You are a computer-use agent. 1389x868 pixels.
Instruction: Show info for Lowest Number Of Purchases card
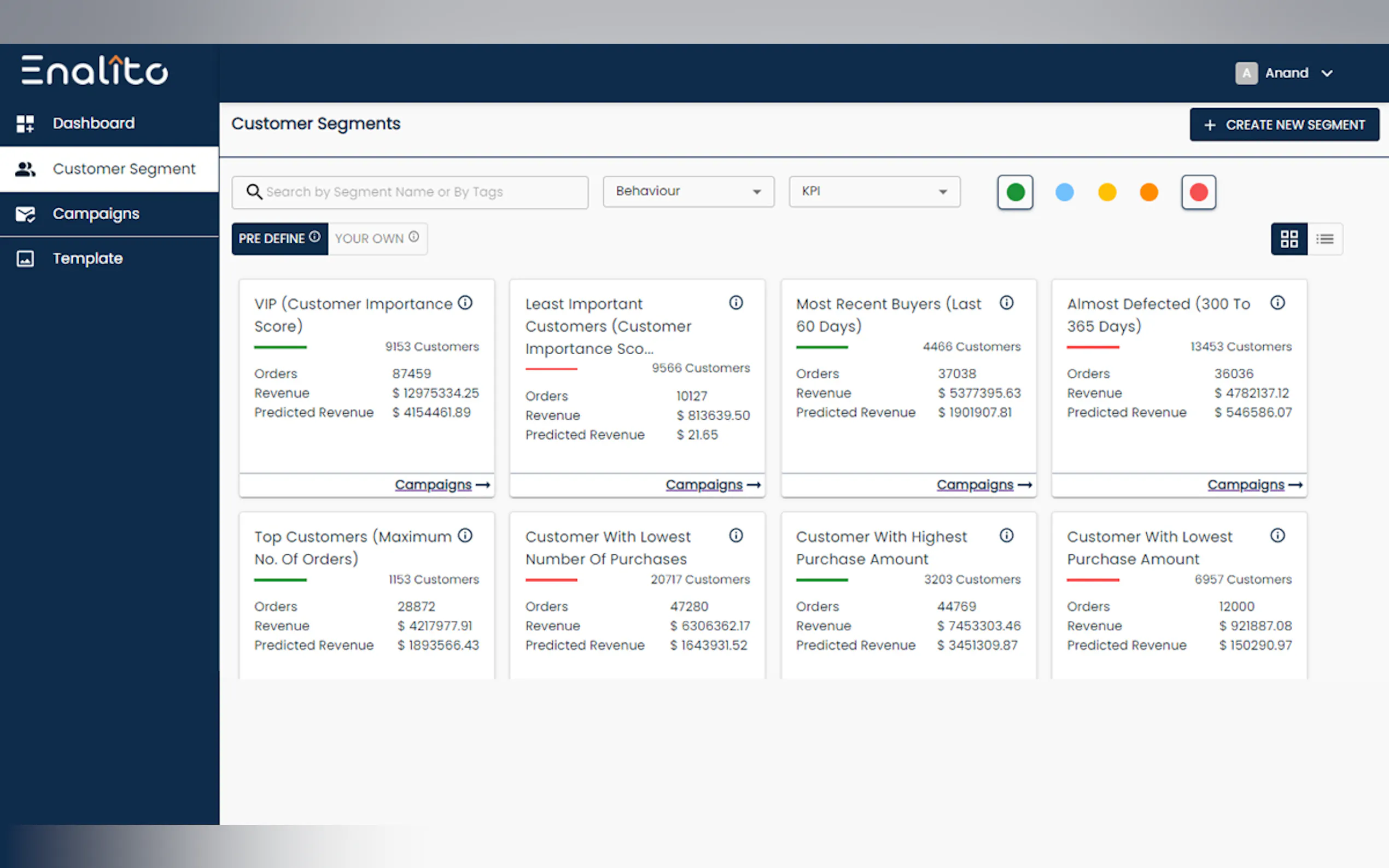point(736,536)
